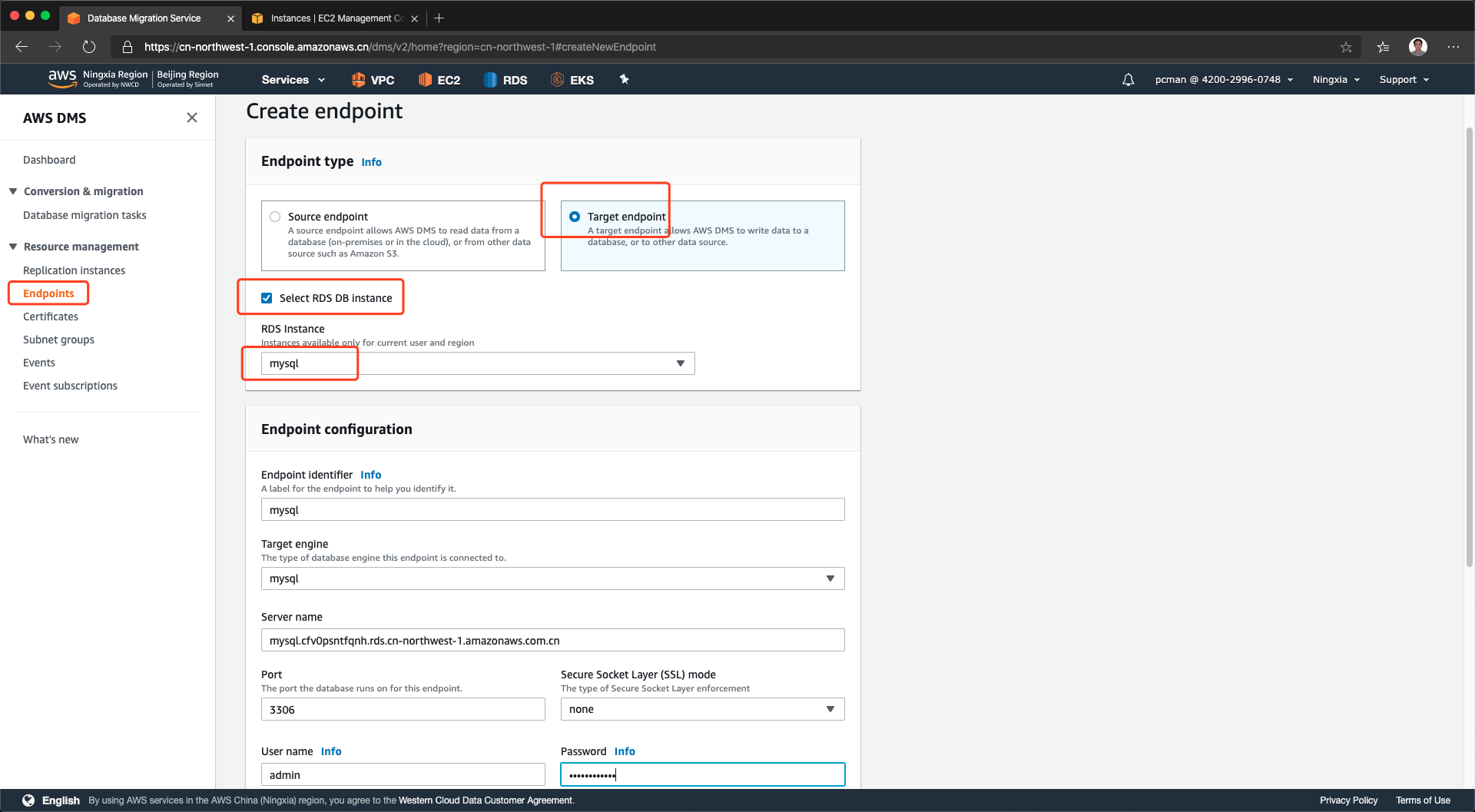Click the pin favorites icon in navbar

coord(624,79)
